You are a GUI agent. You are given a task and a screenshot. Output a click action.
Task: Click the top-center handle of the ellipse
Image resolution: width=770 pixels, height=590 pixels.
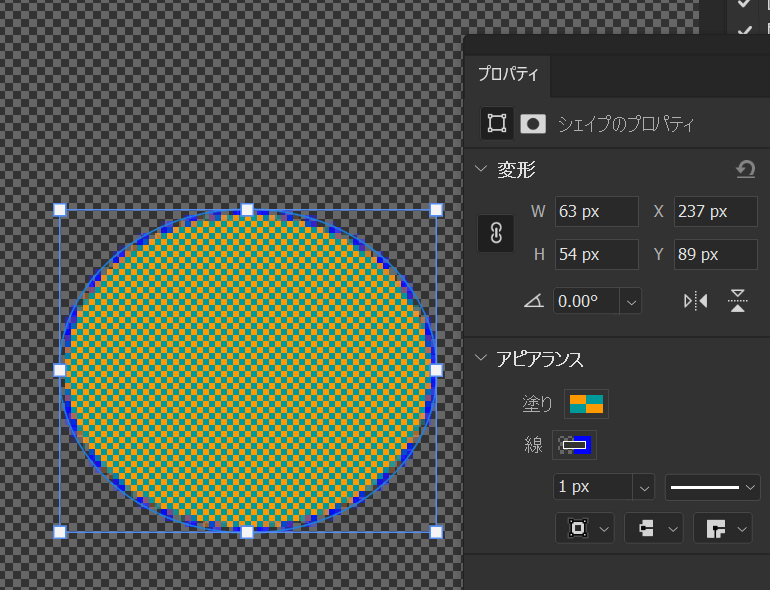(247, 210)
